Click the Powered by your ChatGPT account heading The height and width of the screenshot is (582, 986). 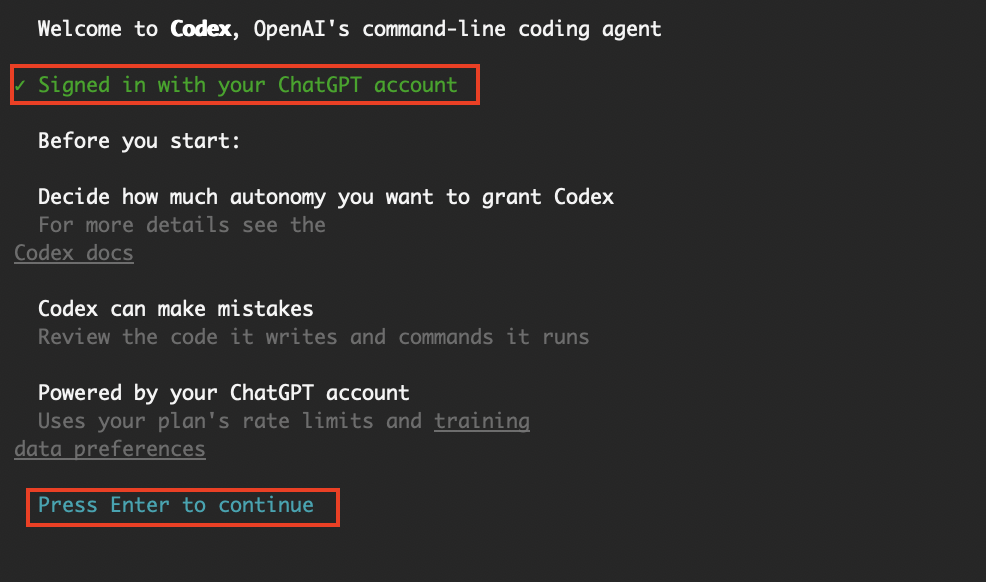click(223, 393)
